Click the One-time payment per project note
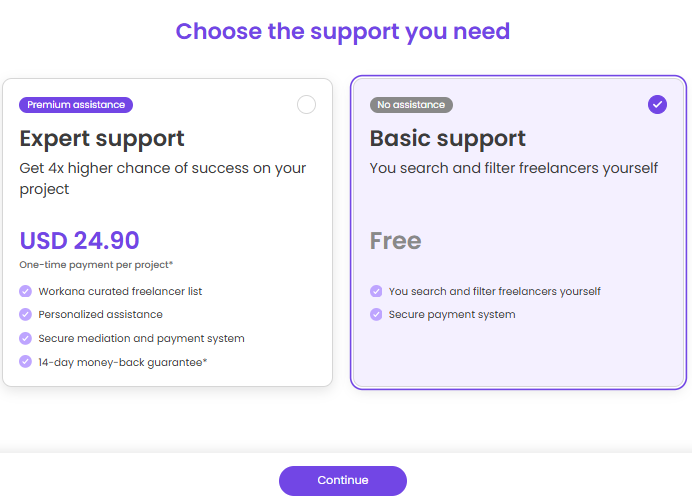This screenshot has height=499, width=692. (96, 265)
